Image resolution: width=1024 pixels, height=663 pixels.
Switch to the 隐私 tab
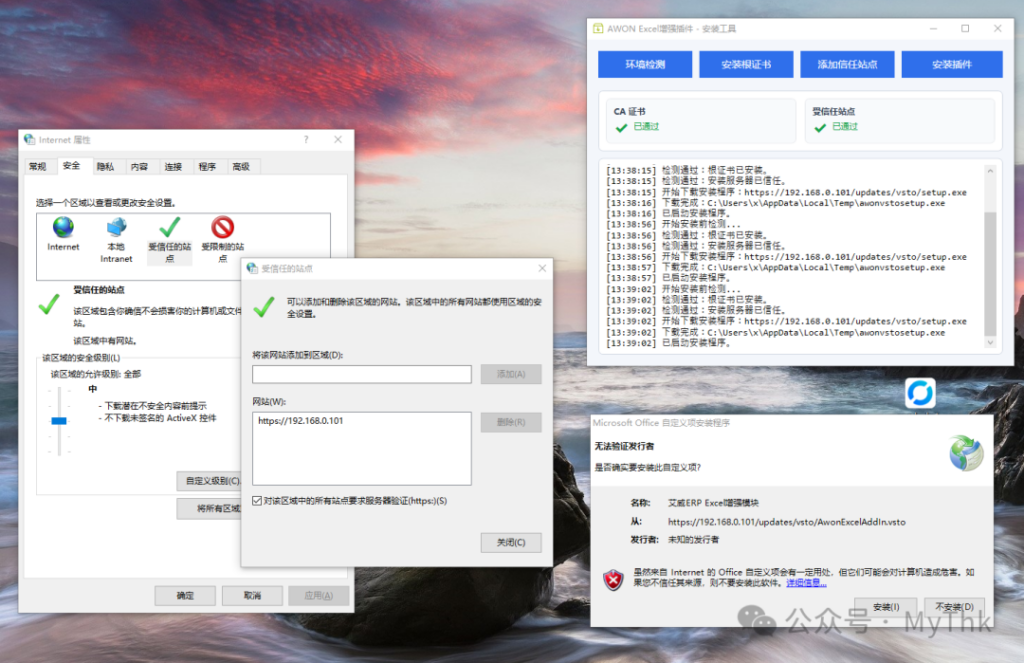[x=106, y=167]
